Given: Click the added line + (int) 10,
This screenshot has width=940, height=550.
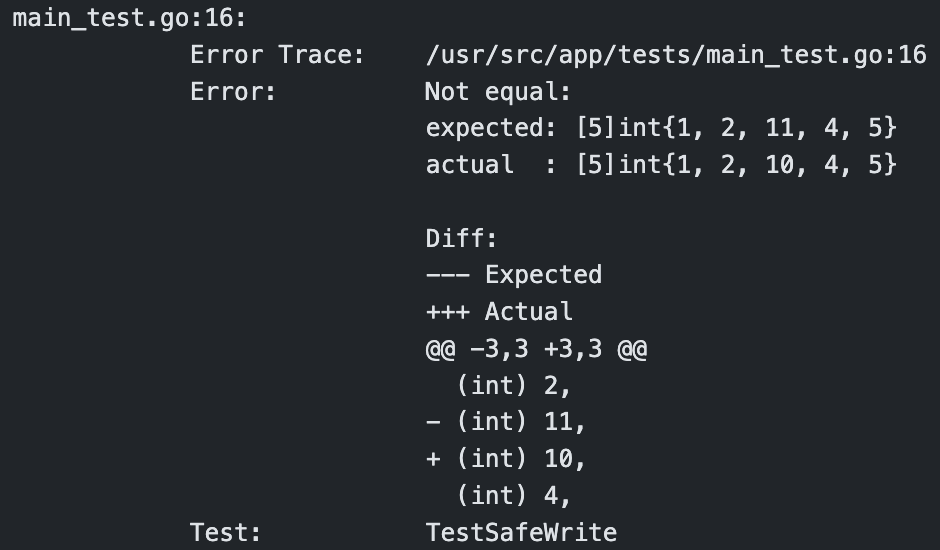Looking at the screenshot, I should pyautogui.click(x=506, y=459).
